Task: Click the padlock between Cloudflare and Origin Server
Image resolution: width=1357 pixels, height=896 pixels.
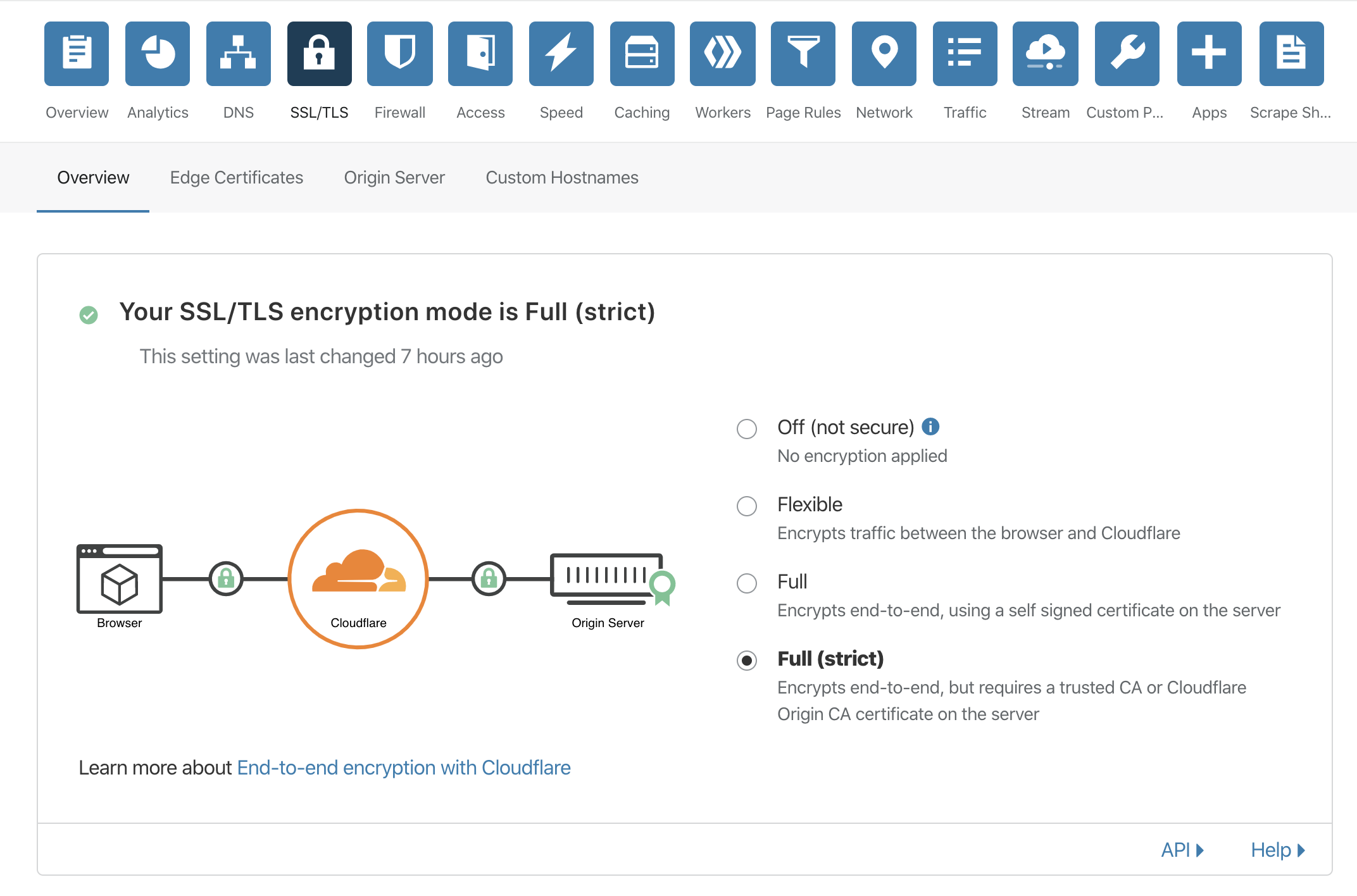Action: coord(489,578)
